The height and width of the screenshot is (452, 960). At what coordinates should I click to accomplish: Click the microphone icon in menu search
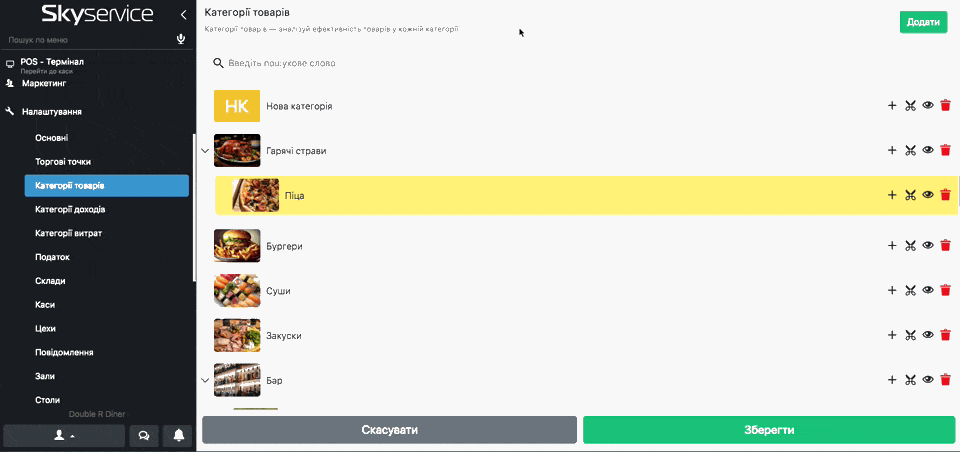[x=181, y=40]
